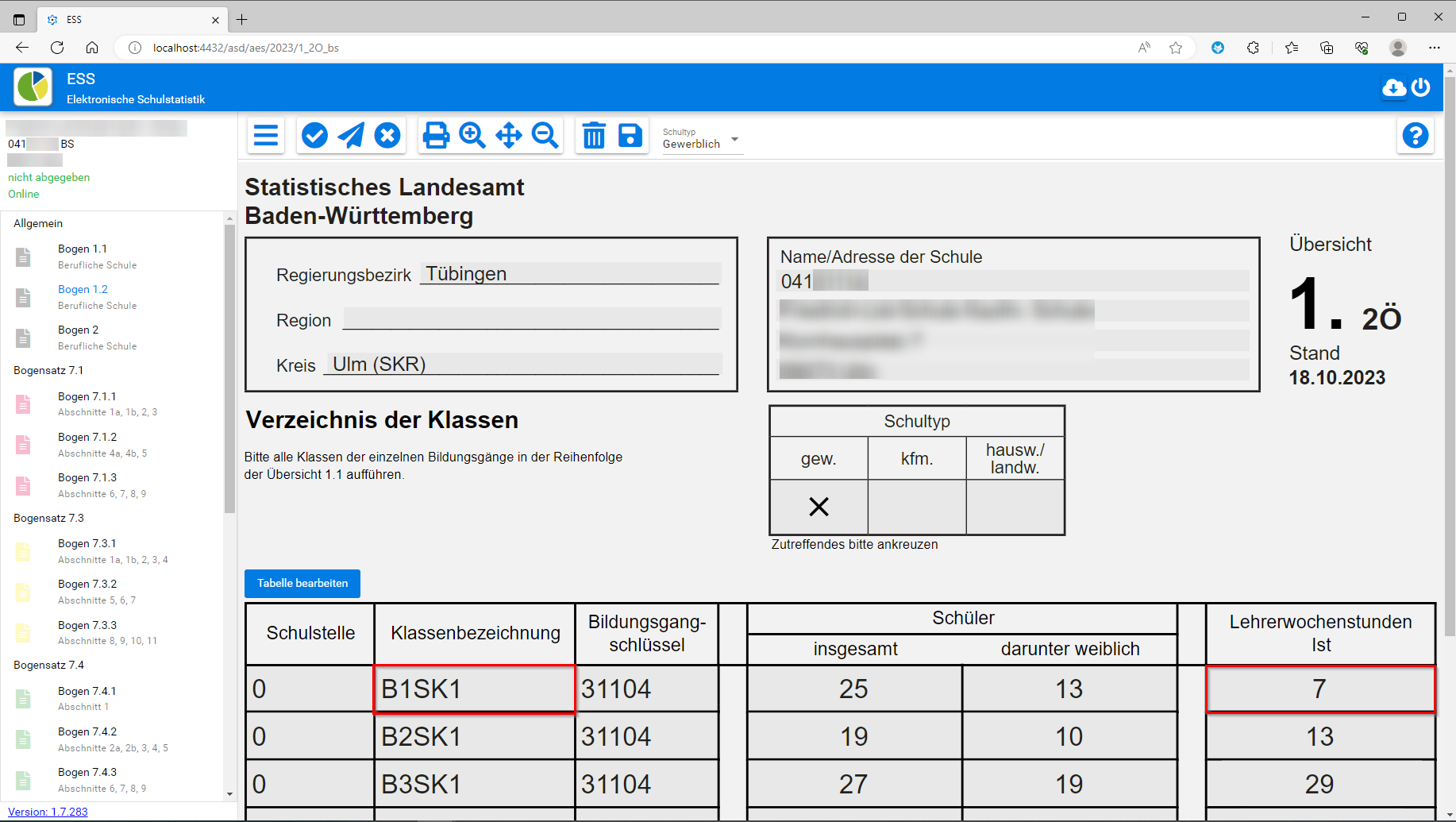Zoom out using magnifier minus icon
Image resolution: width=1456 pixels, height=822 pixels.
point(545,136)
